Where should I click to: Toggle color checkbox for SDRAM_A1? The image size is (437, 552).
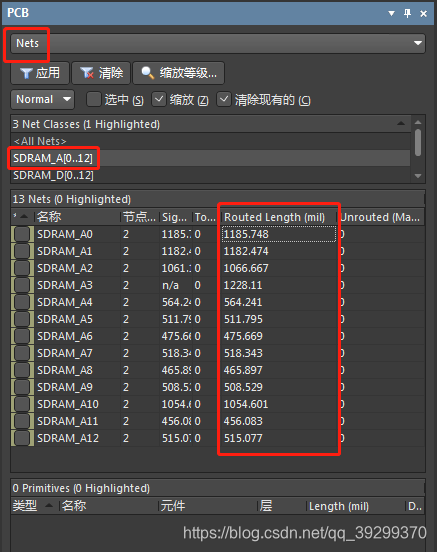pos(22,251)
